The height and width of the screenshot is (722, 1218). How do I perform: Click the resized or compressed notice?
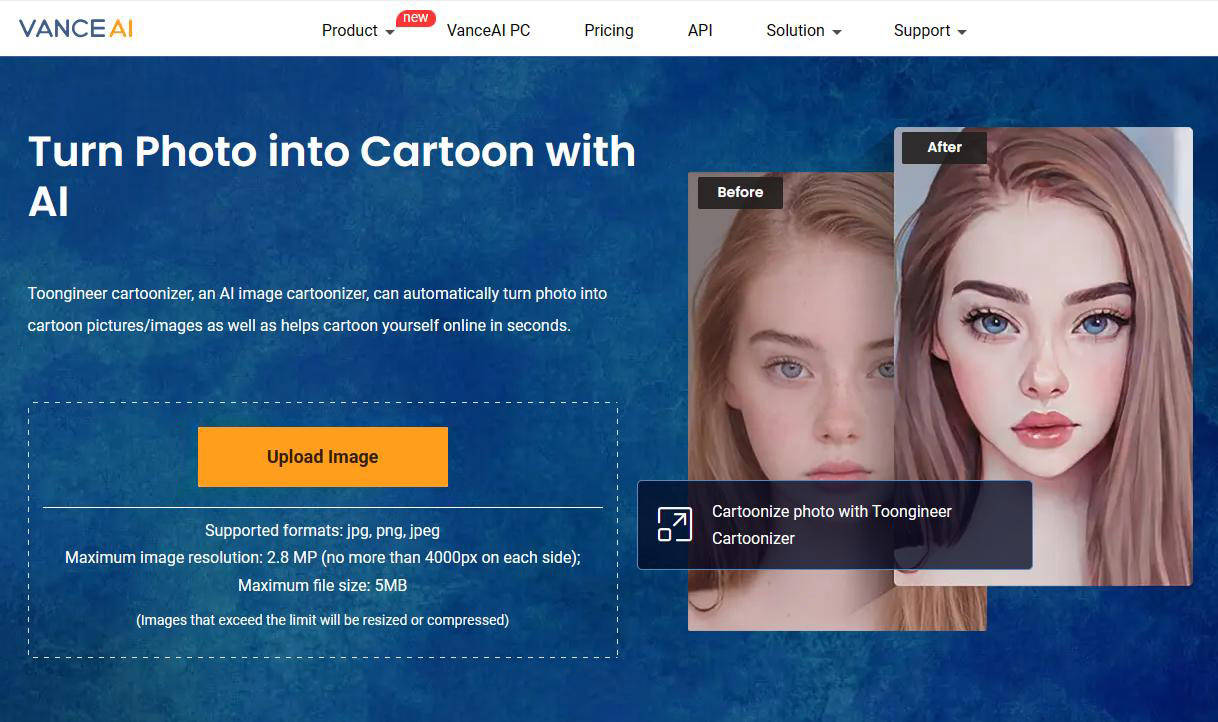322,620
